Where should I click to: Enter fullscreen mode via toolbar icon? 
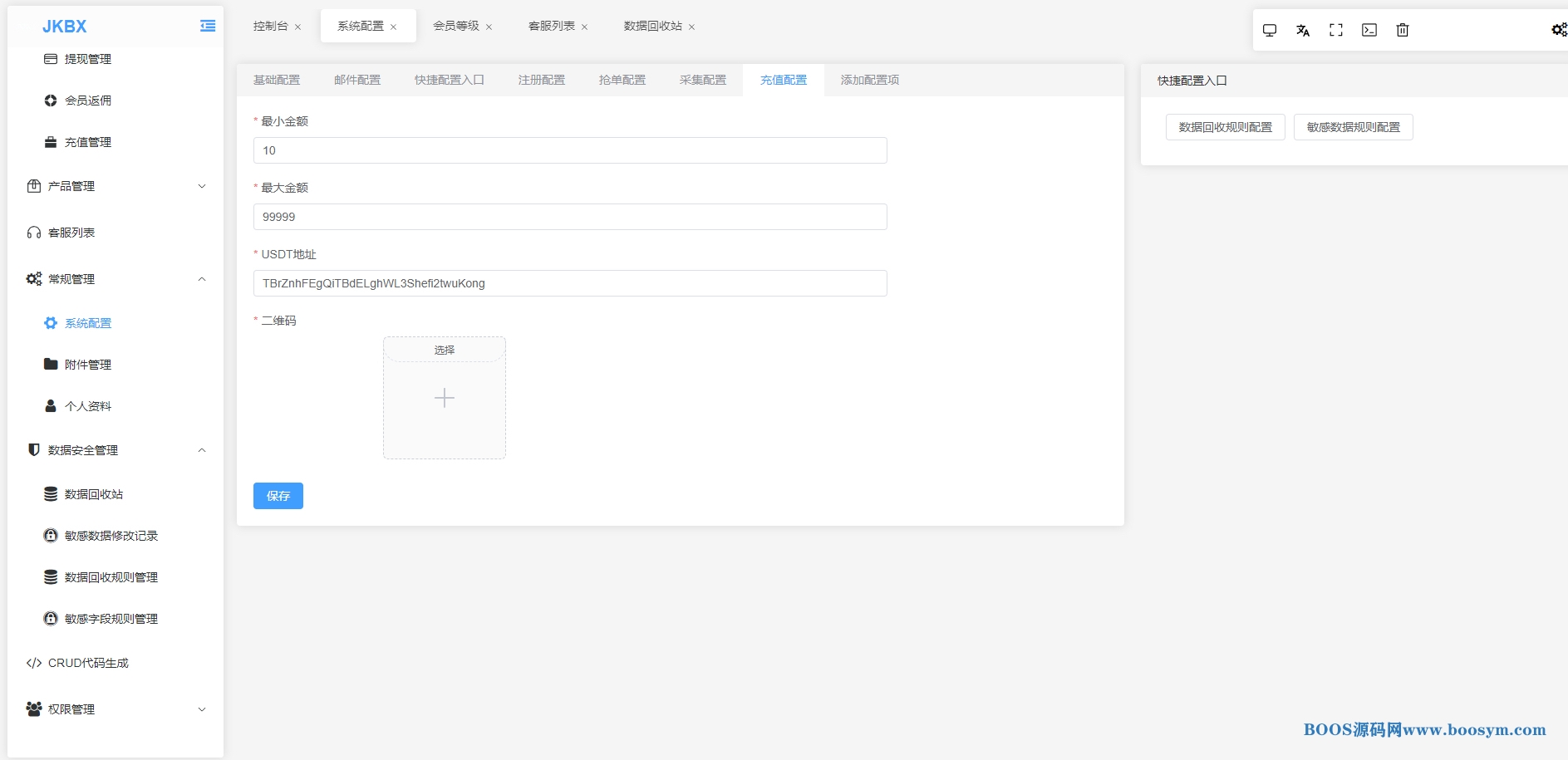pyautogui.click(x=1335, y=31)
